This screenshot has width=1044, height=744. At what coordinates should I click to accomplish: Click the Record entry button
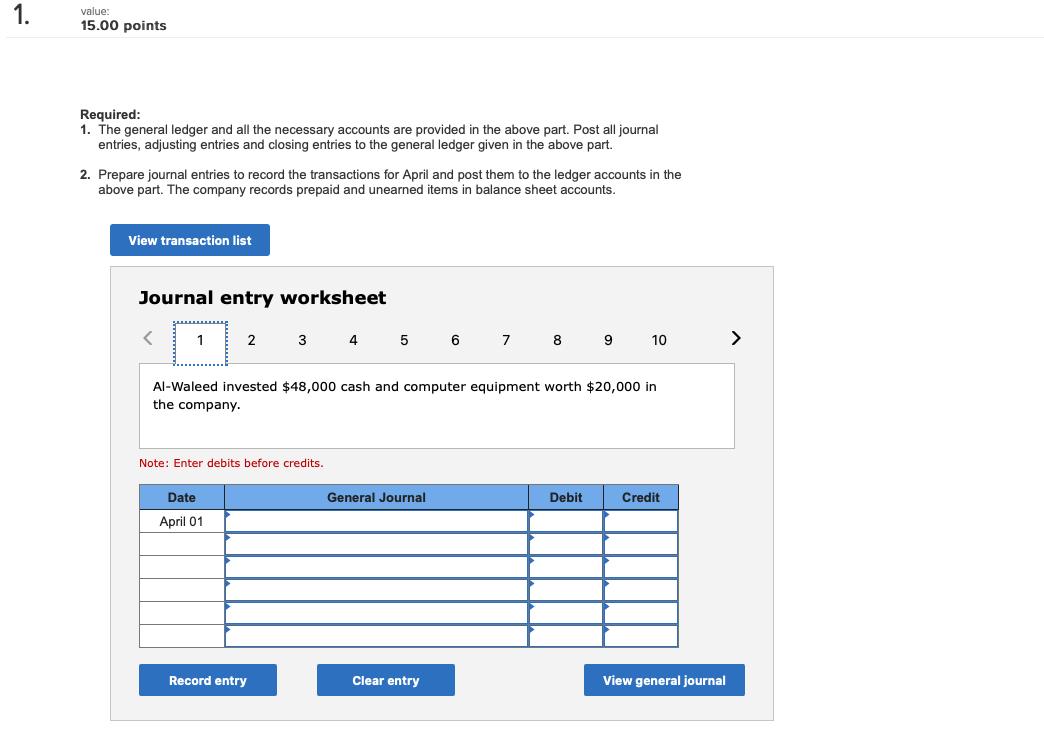coord(207,680)
